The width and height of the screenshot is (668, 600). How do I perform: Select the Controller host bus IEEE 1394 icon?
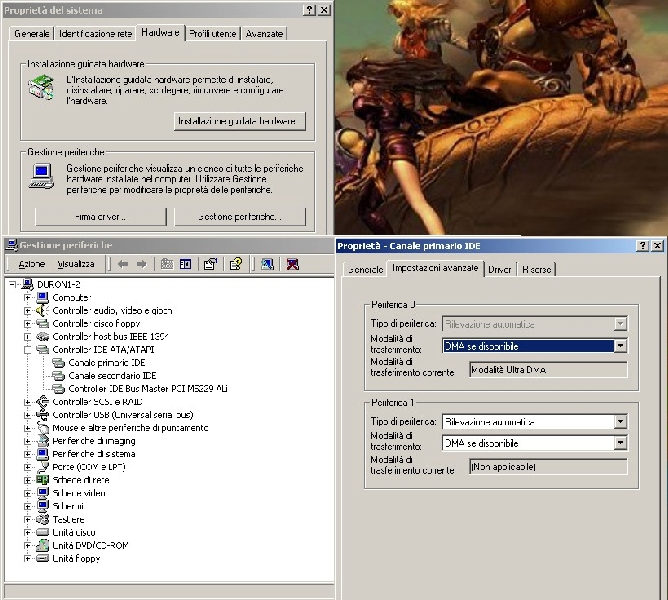43,337
